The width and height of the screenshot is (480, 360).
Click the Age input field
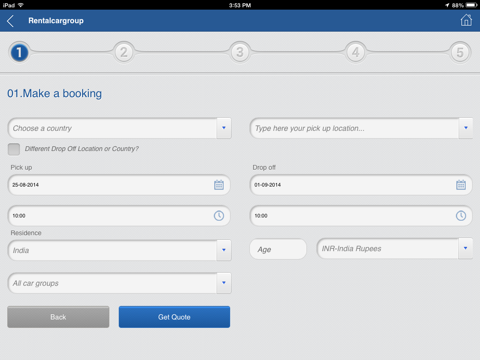(x=278, y=249)
